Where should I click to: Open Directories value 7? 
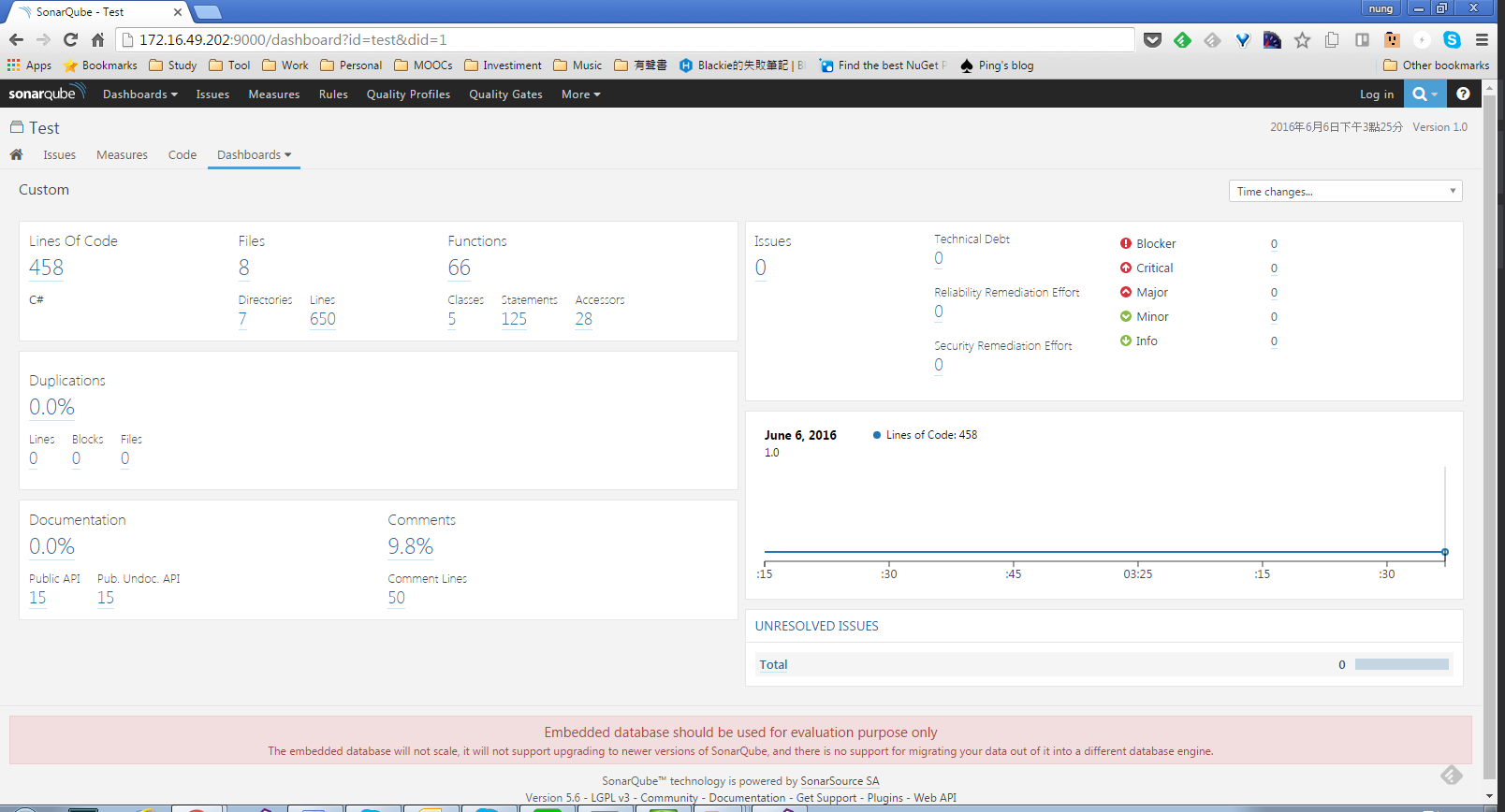(242, 319)
